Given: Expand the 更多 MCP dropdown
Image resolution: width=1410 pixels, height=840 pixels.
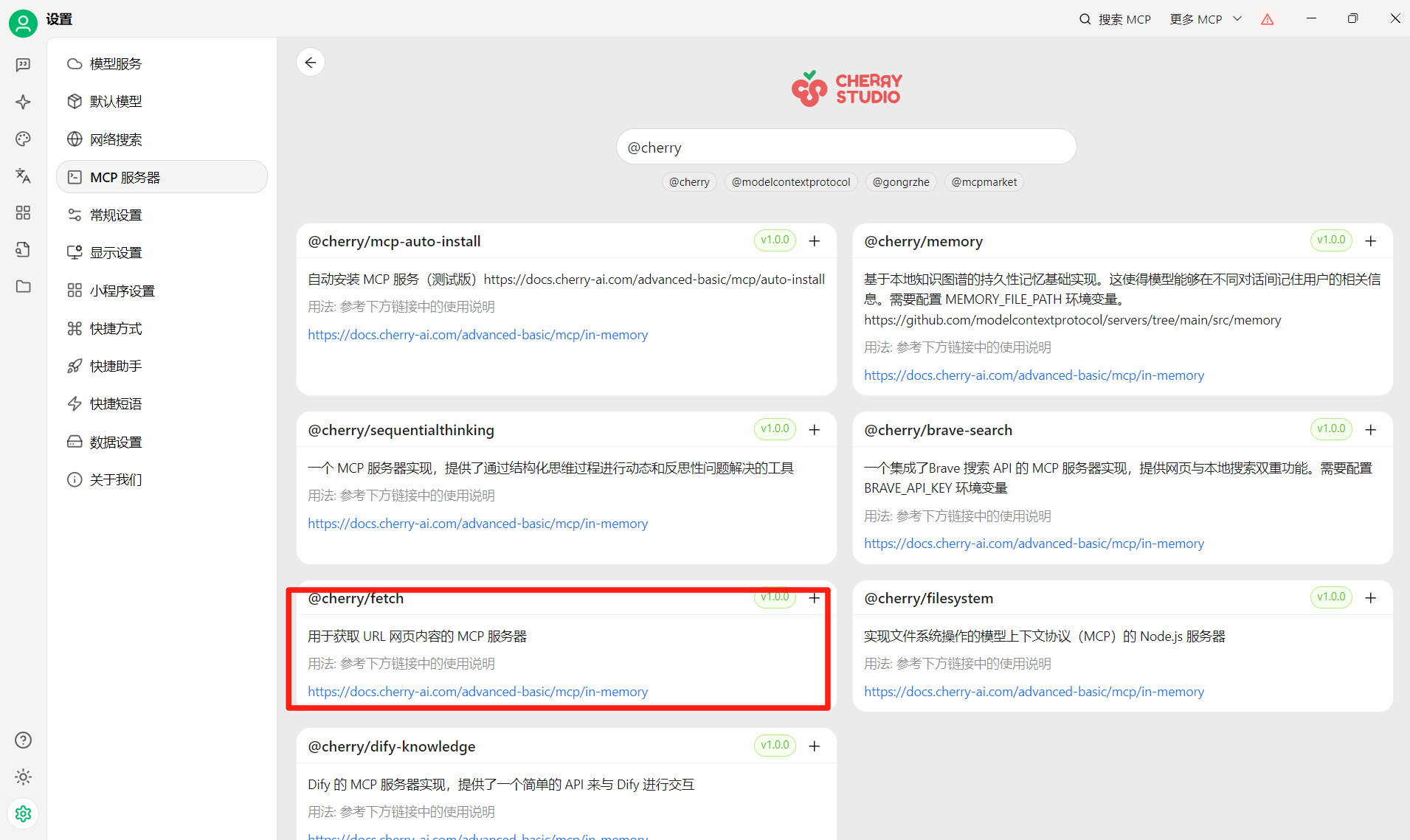Looking at the screenshot, I should [x=1206, y=19].
